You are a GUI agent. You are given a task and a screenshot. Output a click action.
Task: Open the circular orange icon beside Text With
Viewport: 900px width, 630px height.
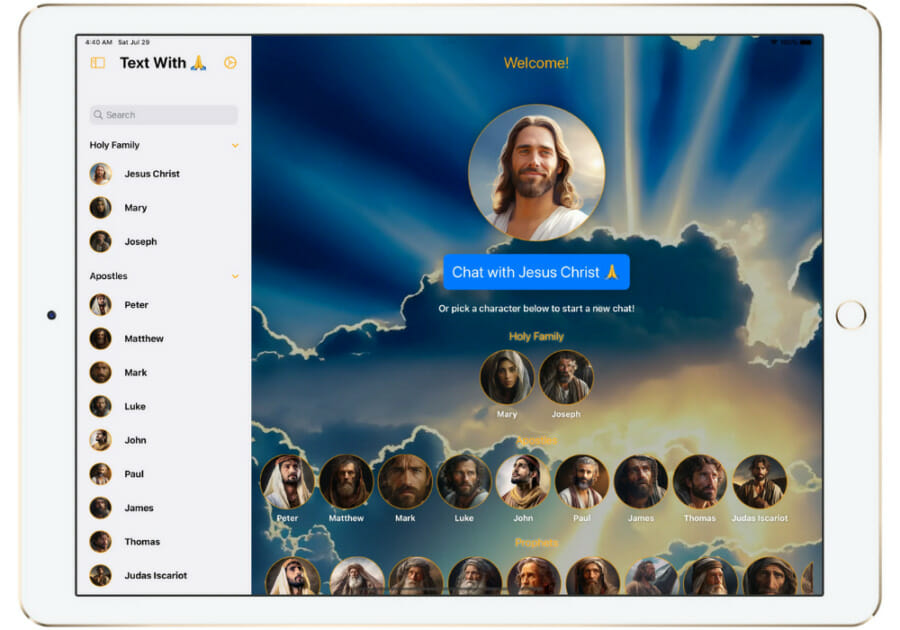(230, 63)
